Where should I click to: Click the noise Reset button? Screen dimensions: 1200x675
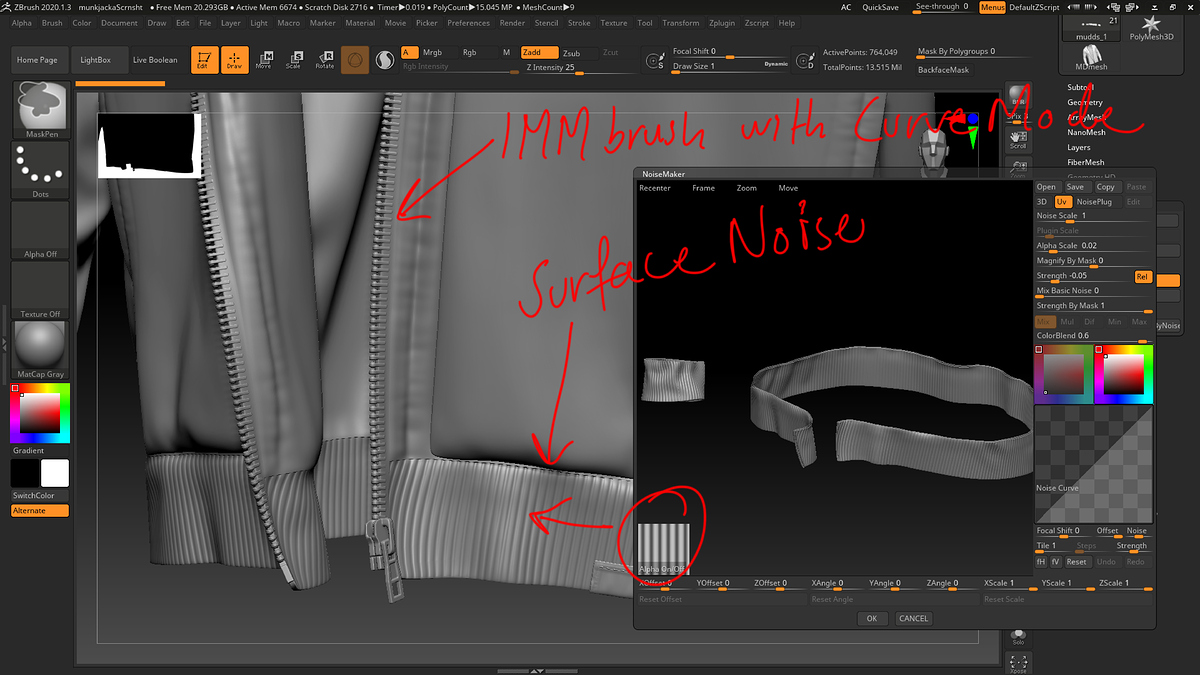pos(1076,562)
